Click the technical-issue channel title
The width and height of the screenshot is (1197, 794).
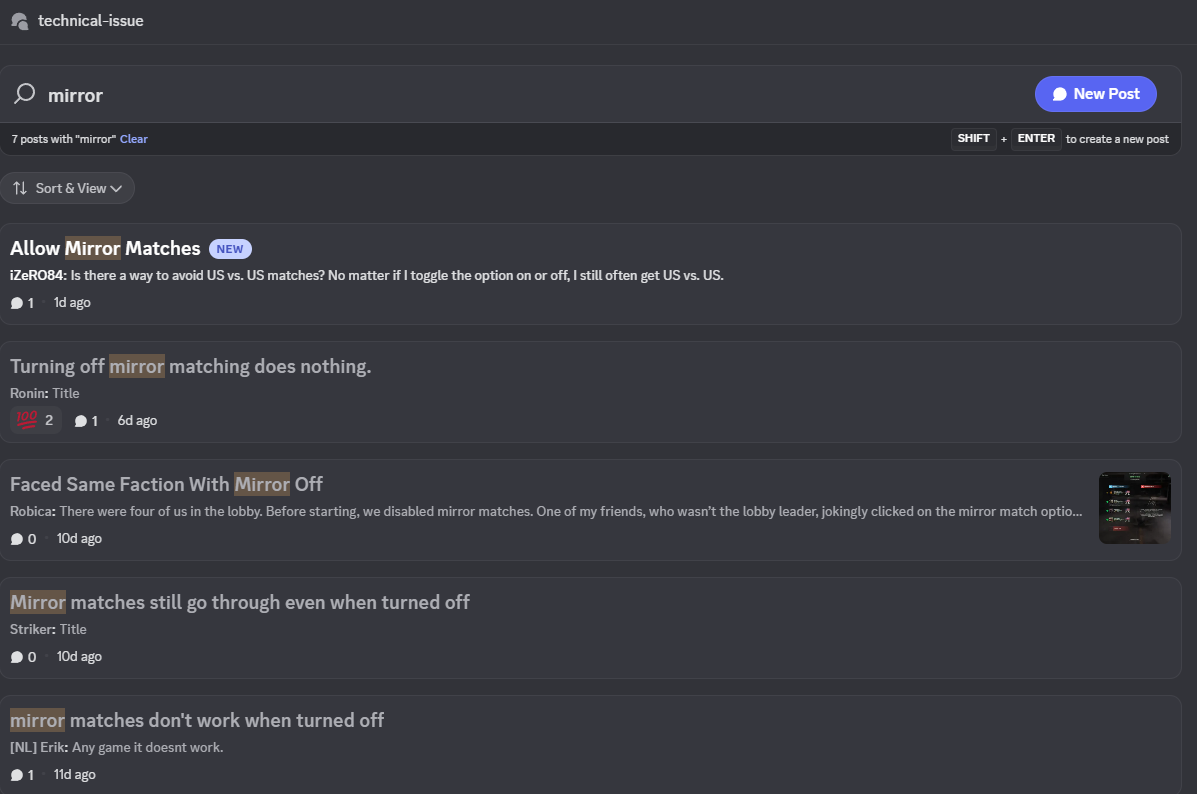[91, 20]
